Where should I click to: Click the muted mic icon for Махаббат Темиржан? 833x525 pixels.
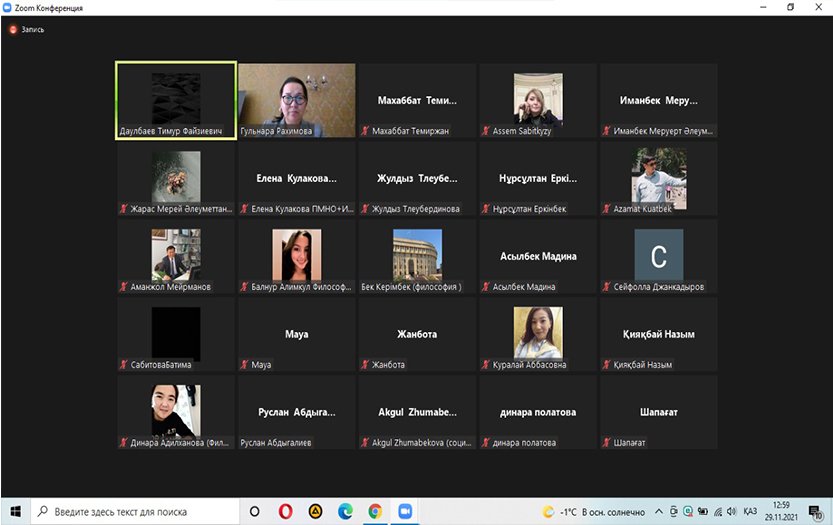coord(366,131)
